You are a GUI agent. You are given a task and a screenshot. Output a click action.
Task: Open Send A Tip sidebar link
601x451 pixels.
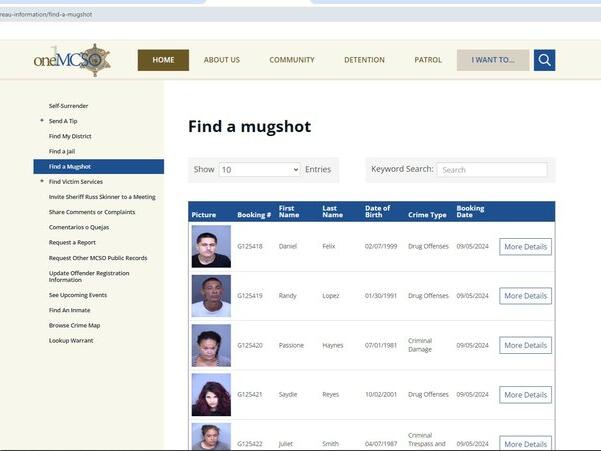tap(63, 121)
